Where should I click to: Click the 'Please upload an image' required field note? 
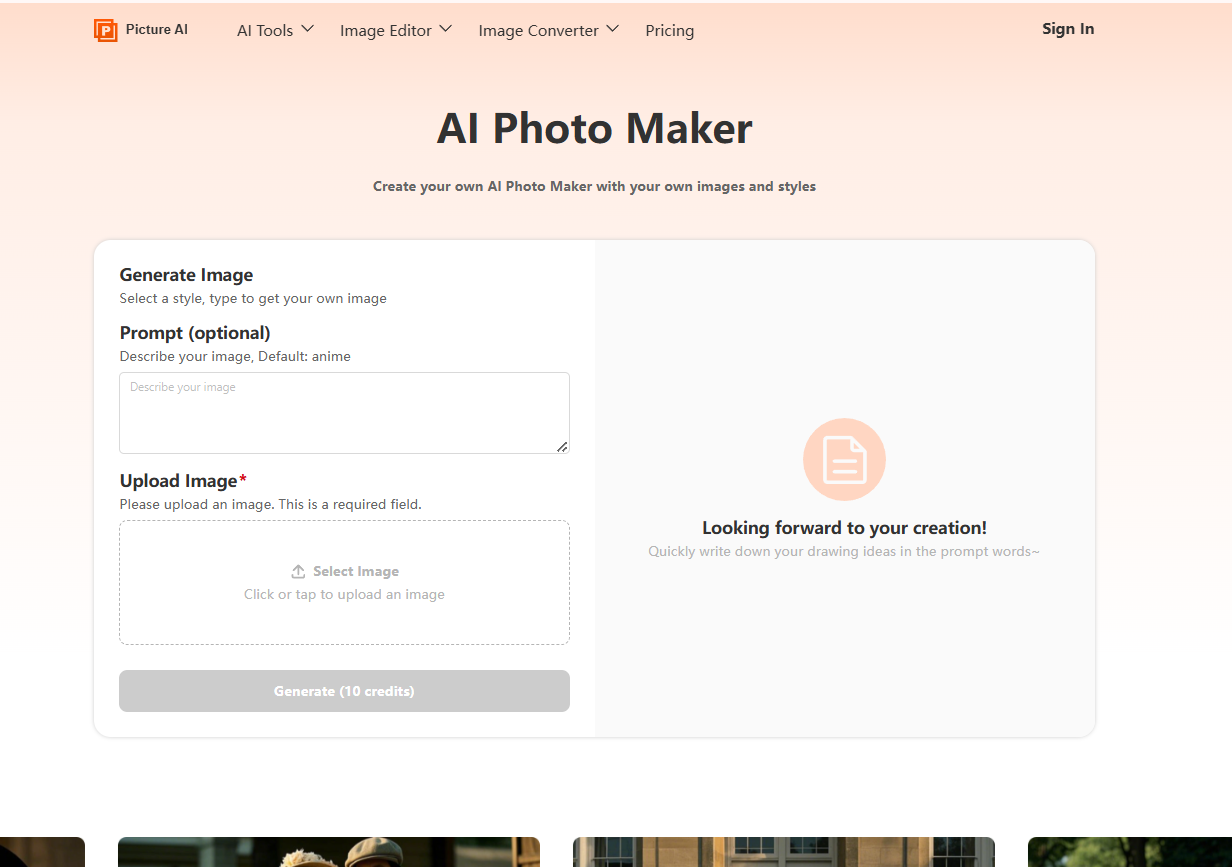tap(270, 504)
